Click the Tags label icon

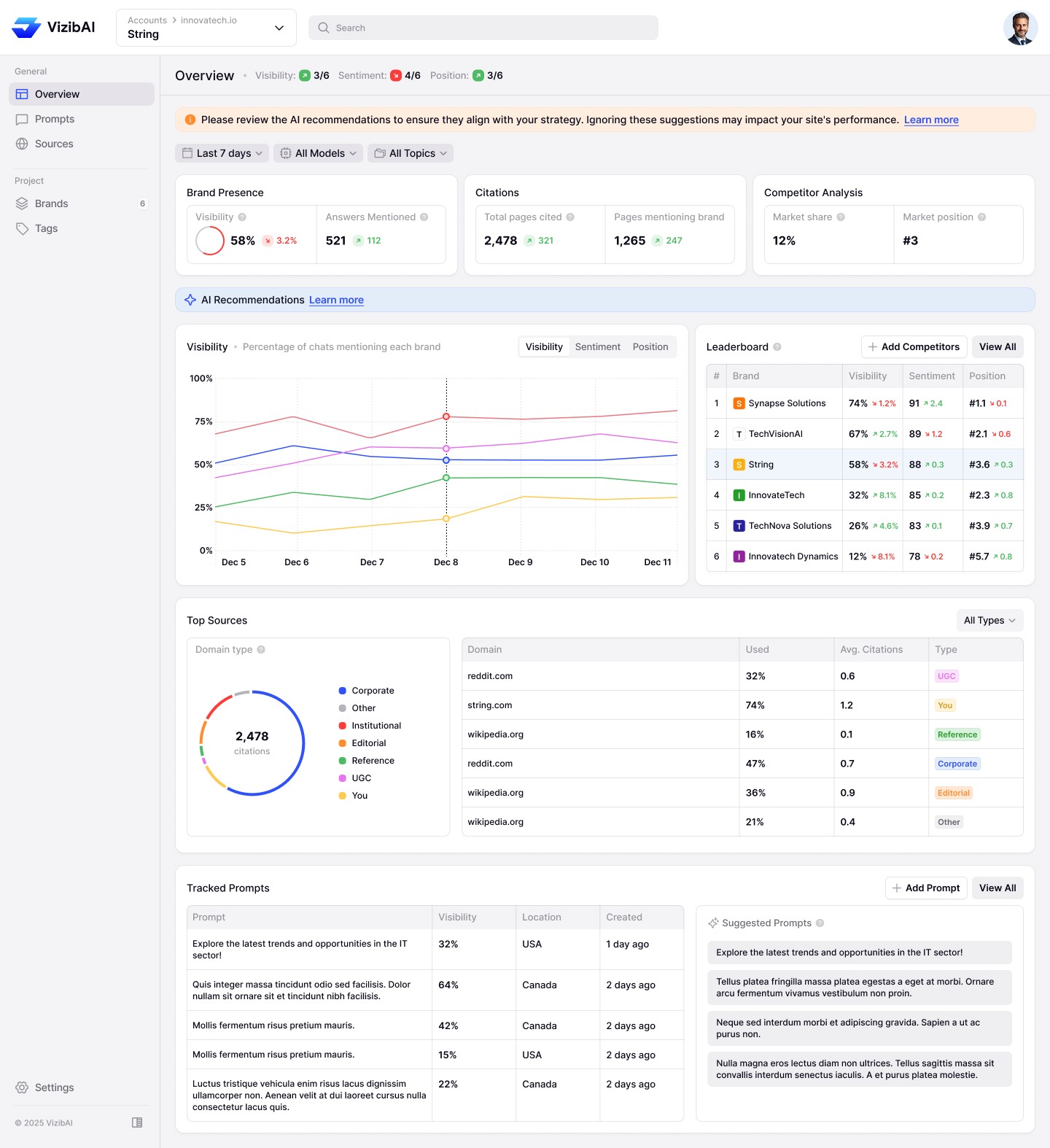click(x=22, y=228)
